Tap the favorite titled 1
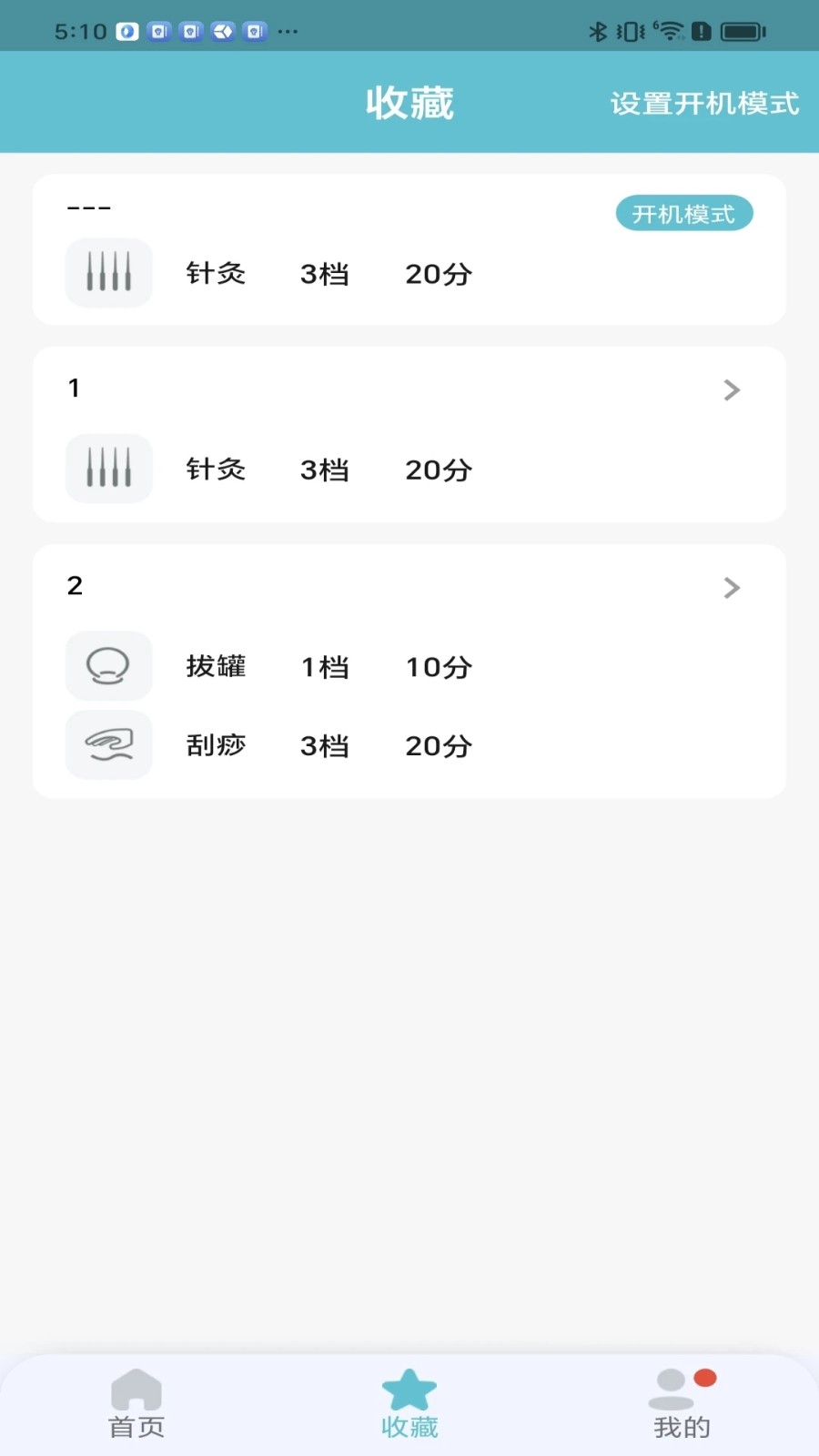 click(75, 389)
